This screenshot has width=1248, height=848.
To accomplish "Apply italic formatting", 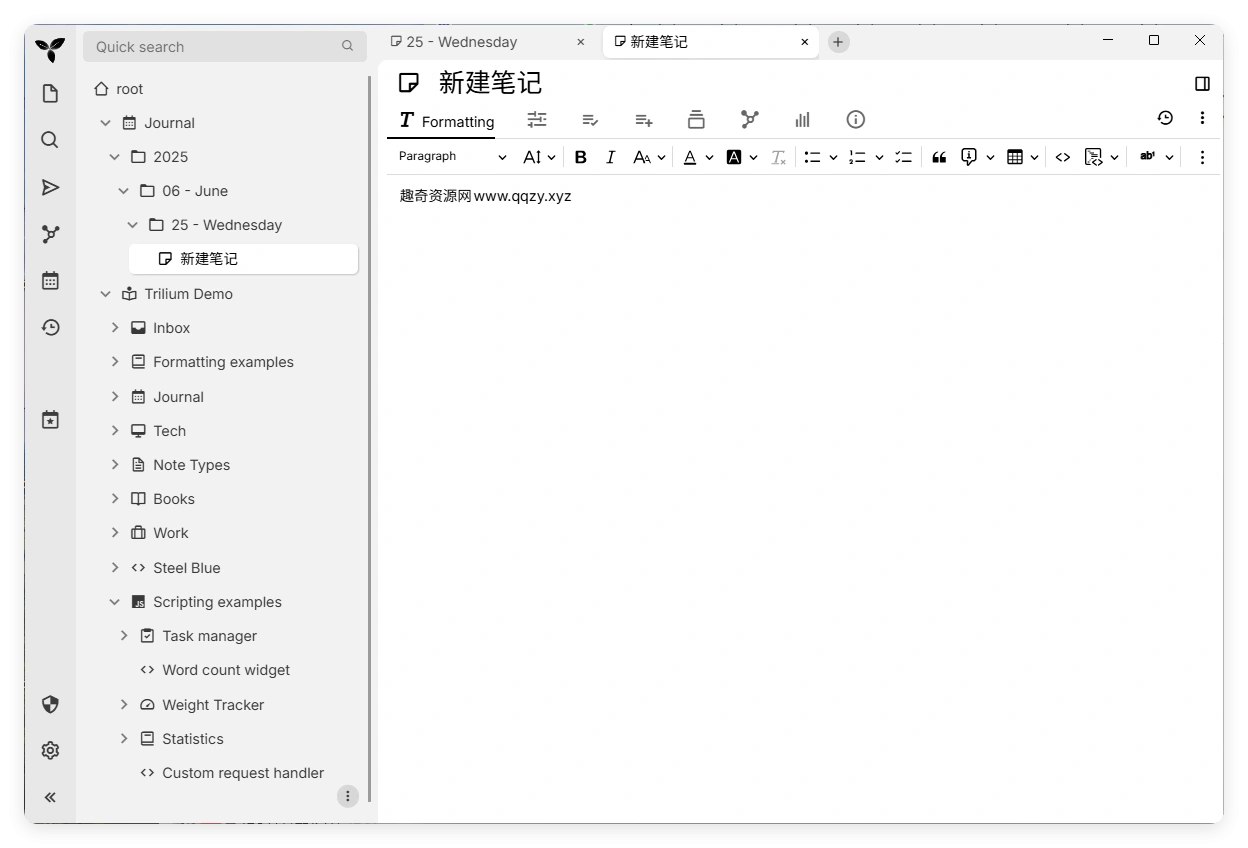I will tap(611, 157).
